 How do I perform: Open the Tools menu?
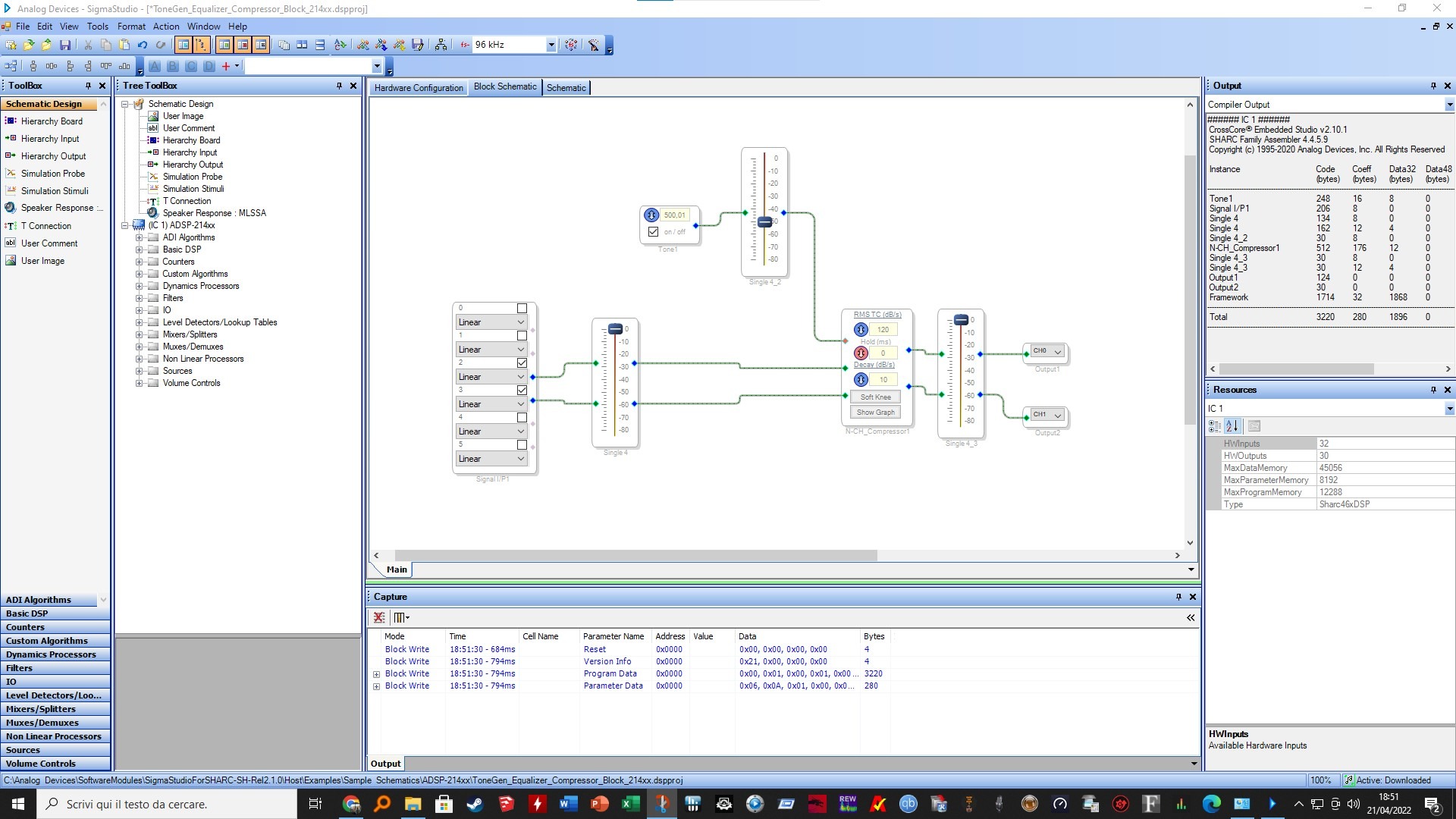pyautogui.click(x=97, y=26)
